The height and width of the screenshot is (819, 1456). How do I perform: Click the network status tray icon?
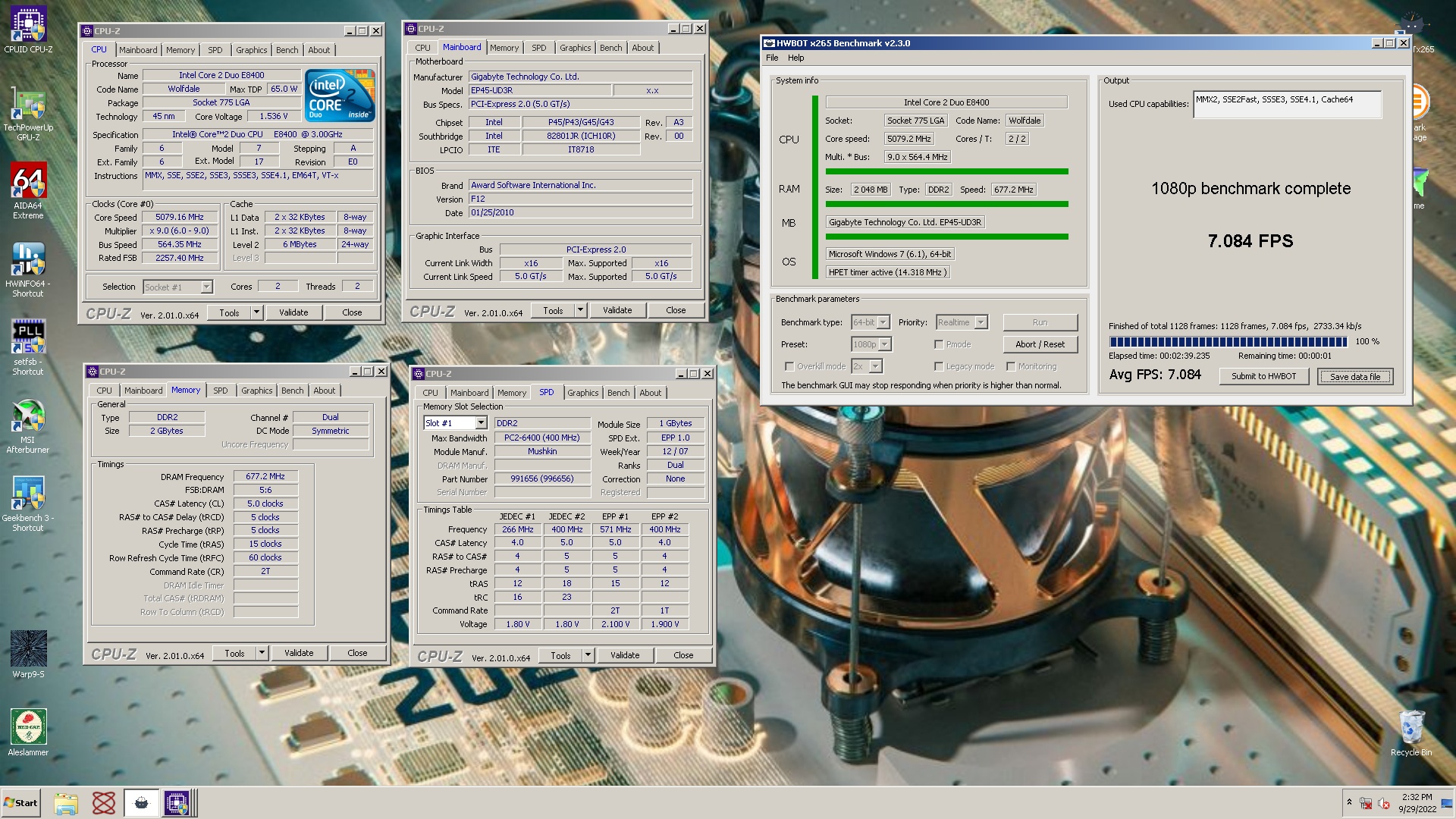coord(1366,803)
